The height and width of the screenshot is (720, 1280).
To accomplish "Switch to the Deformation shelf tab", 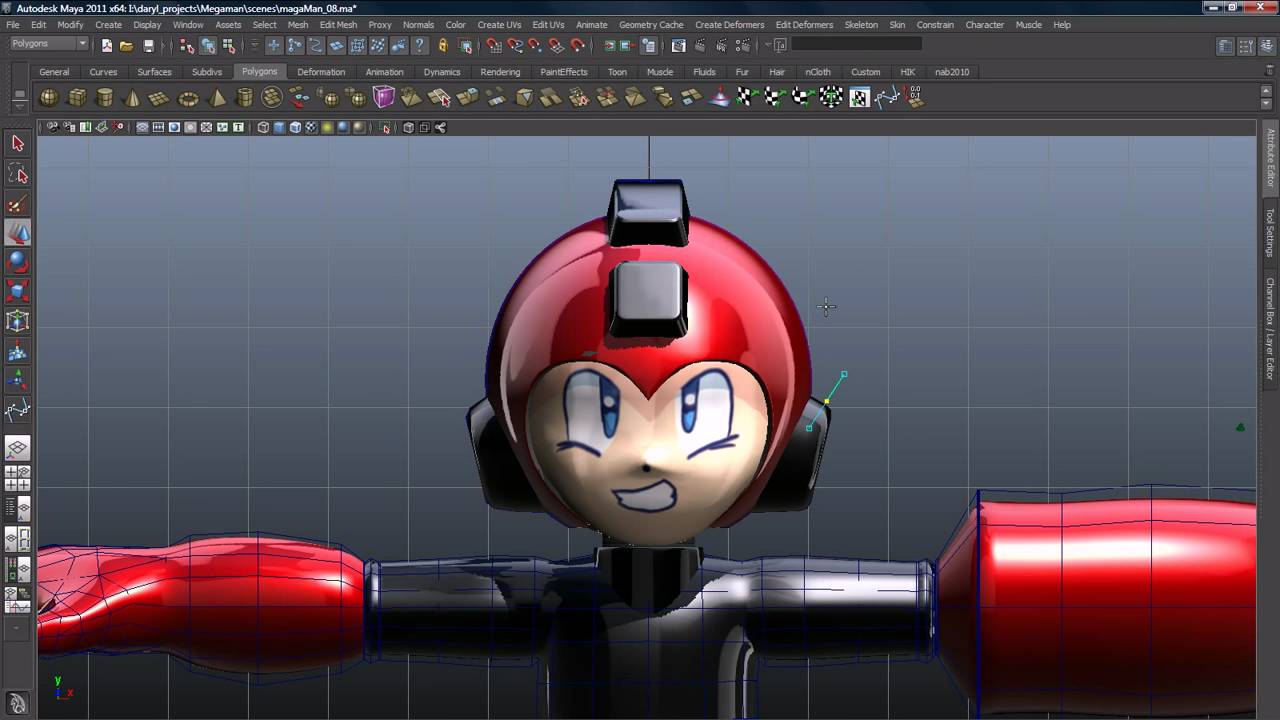I will click(321, 72).
